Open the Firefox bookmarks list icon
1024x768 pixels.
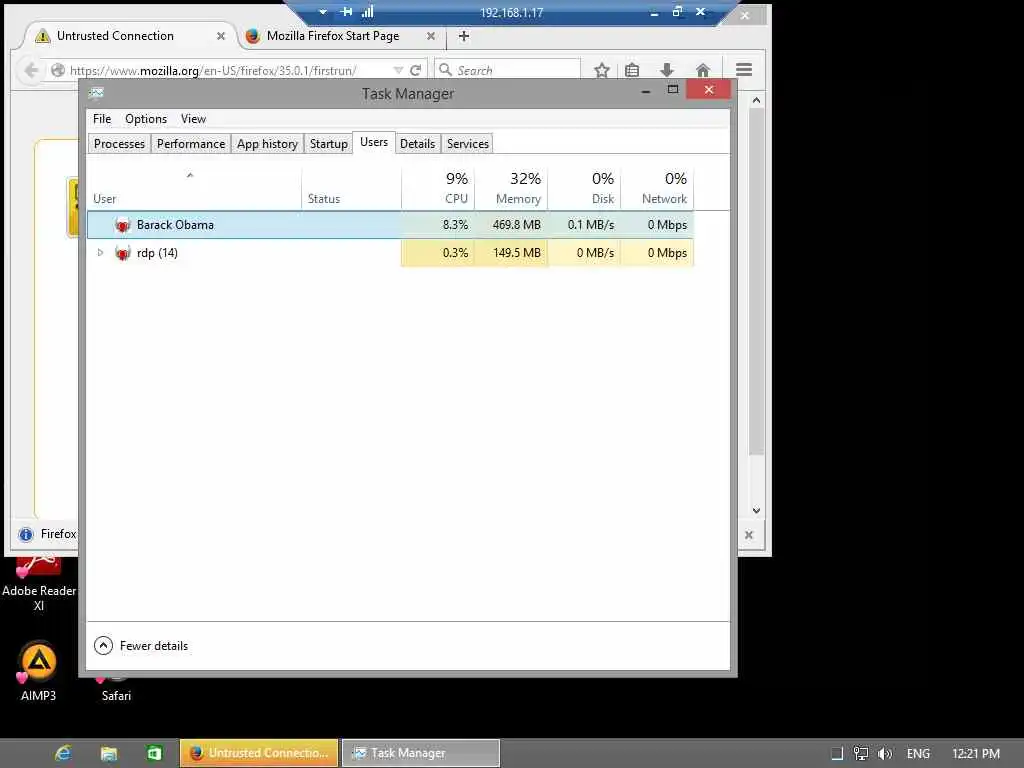(x=632, y=70)
